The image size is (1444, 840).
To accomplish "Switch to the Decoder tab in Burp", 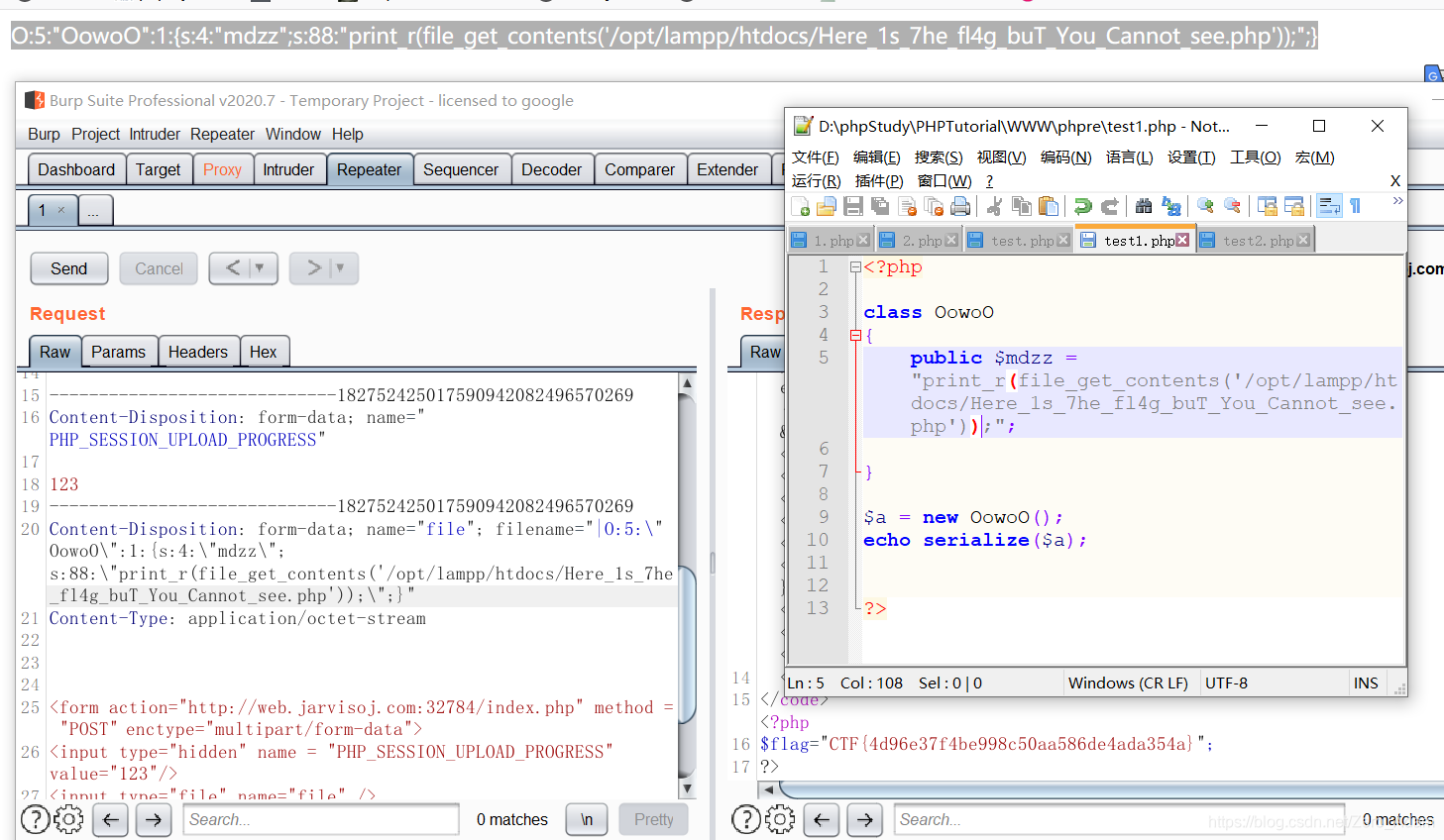I will coord(551,169).
